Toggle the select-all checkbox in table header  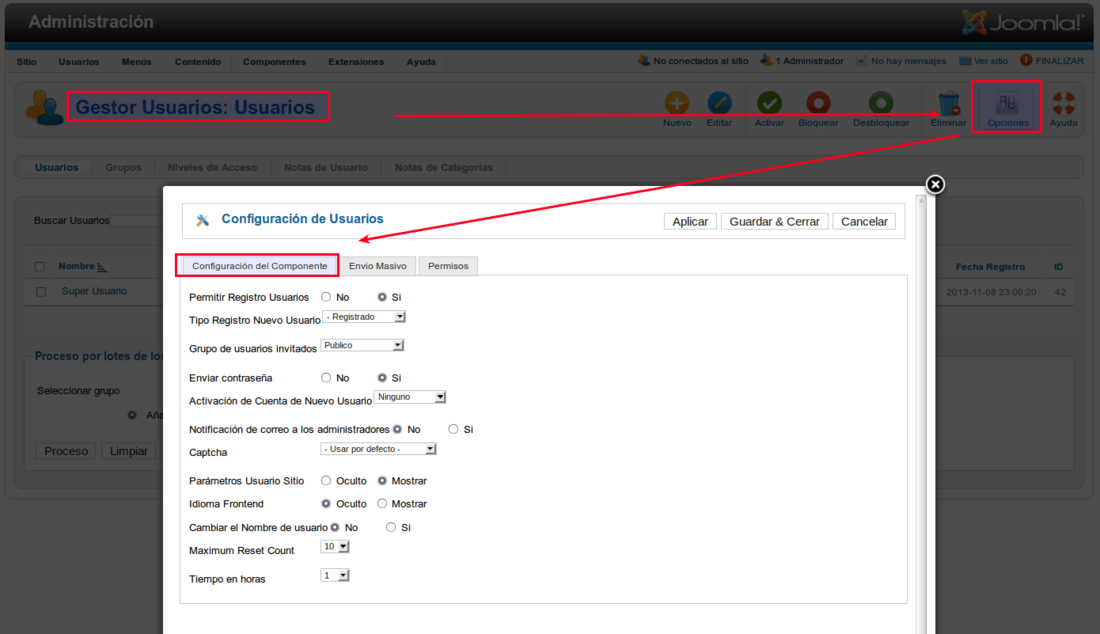coord(39,267)
